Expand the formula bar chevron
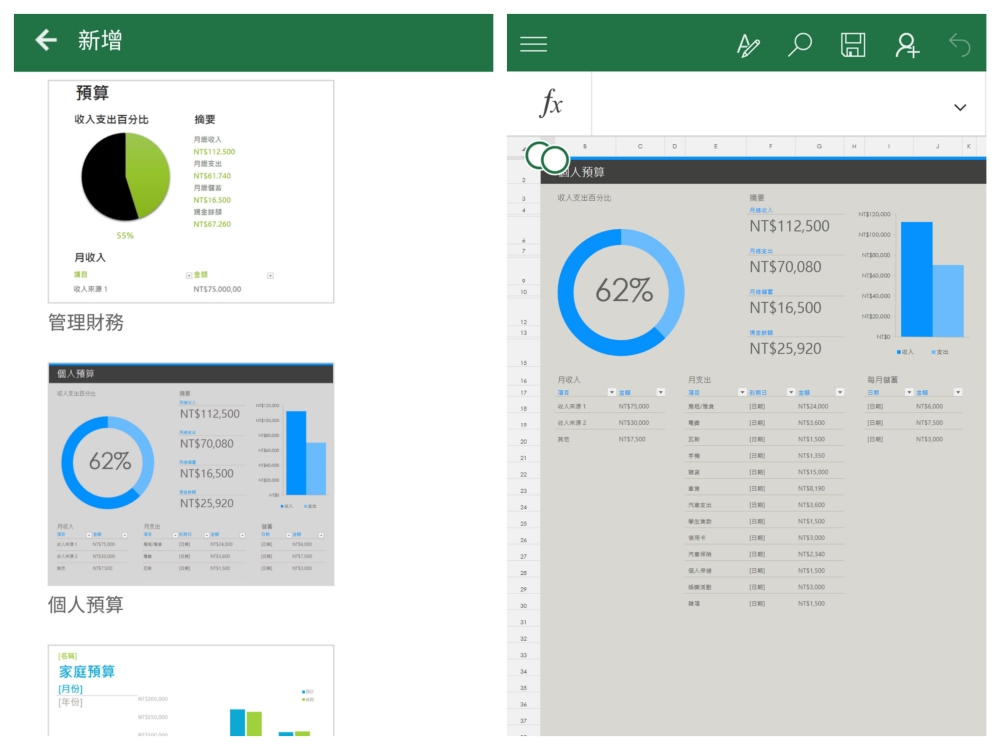This screenshot has height=750, width=1000. 961,107
